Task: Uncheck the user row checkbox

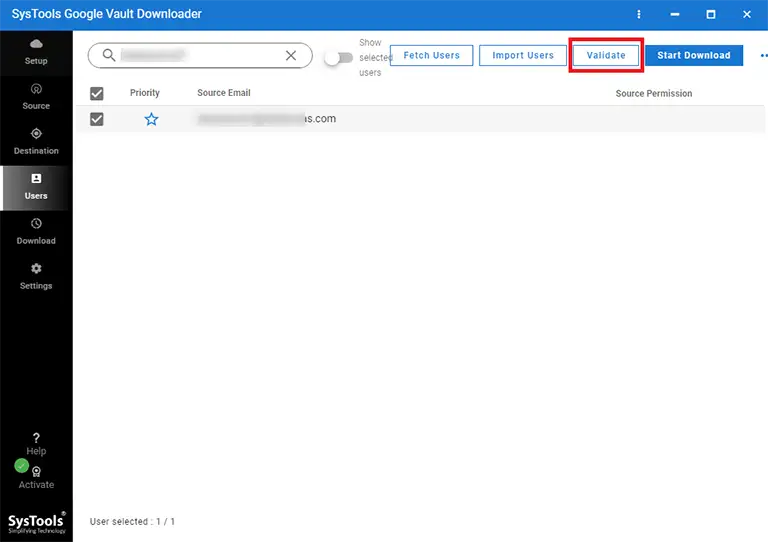Action: tap(96, 119)
